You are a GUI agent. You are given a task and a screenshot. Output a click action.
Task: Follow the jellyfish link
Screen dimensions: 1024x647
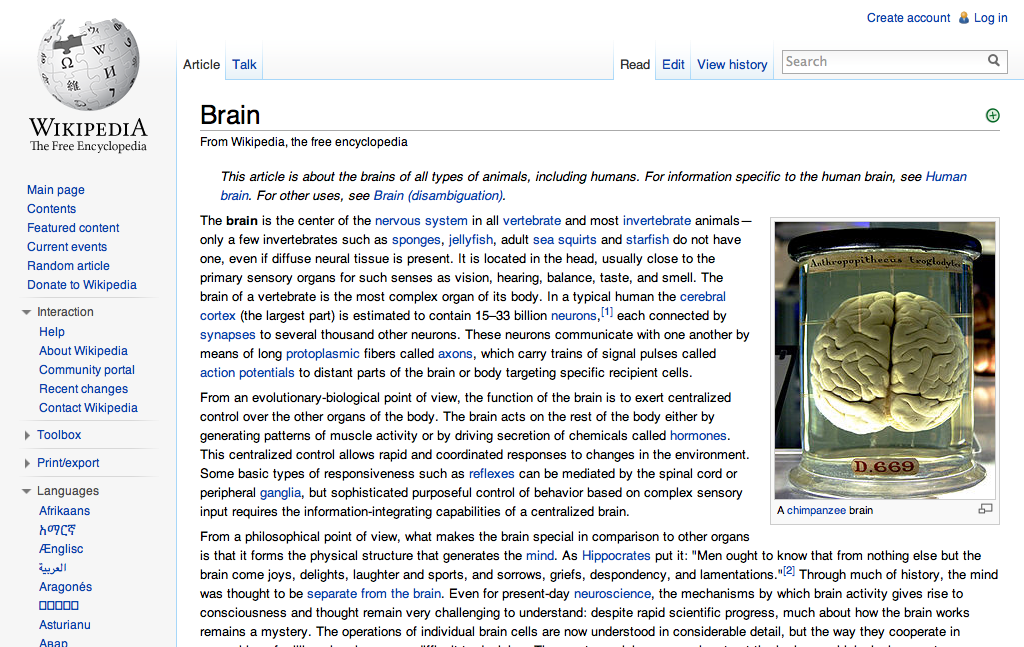point(471,240)
